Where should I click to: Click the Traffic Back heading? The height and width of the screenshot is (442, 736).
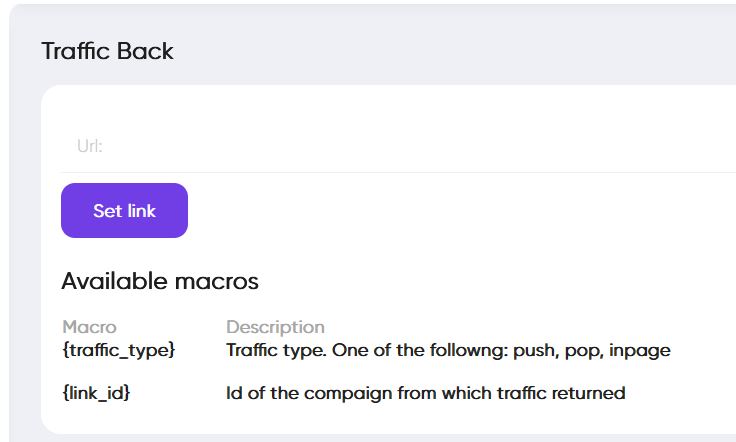[107, 51]
